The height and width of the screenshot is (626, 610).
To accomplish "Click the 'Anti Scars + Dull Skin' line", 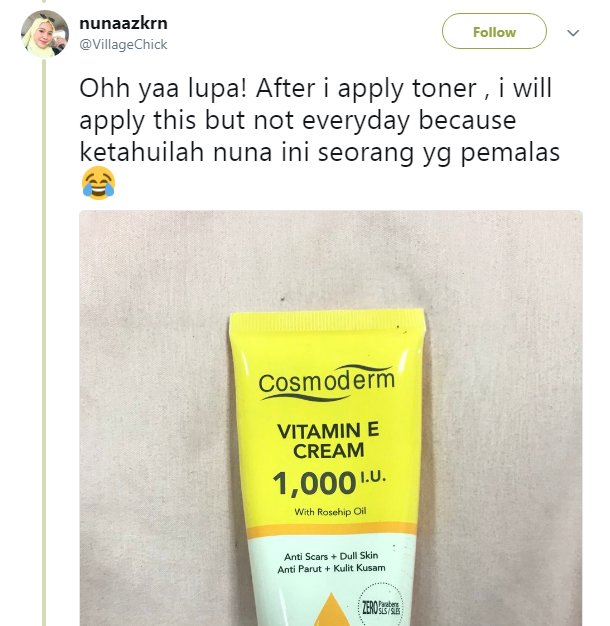I will (x=331, y=556).
